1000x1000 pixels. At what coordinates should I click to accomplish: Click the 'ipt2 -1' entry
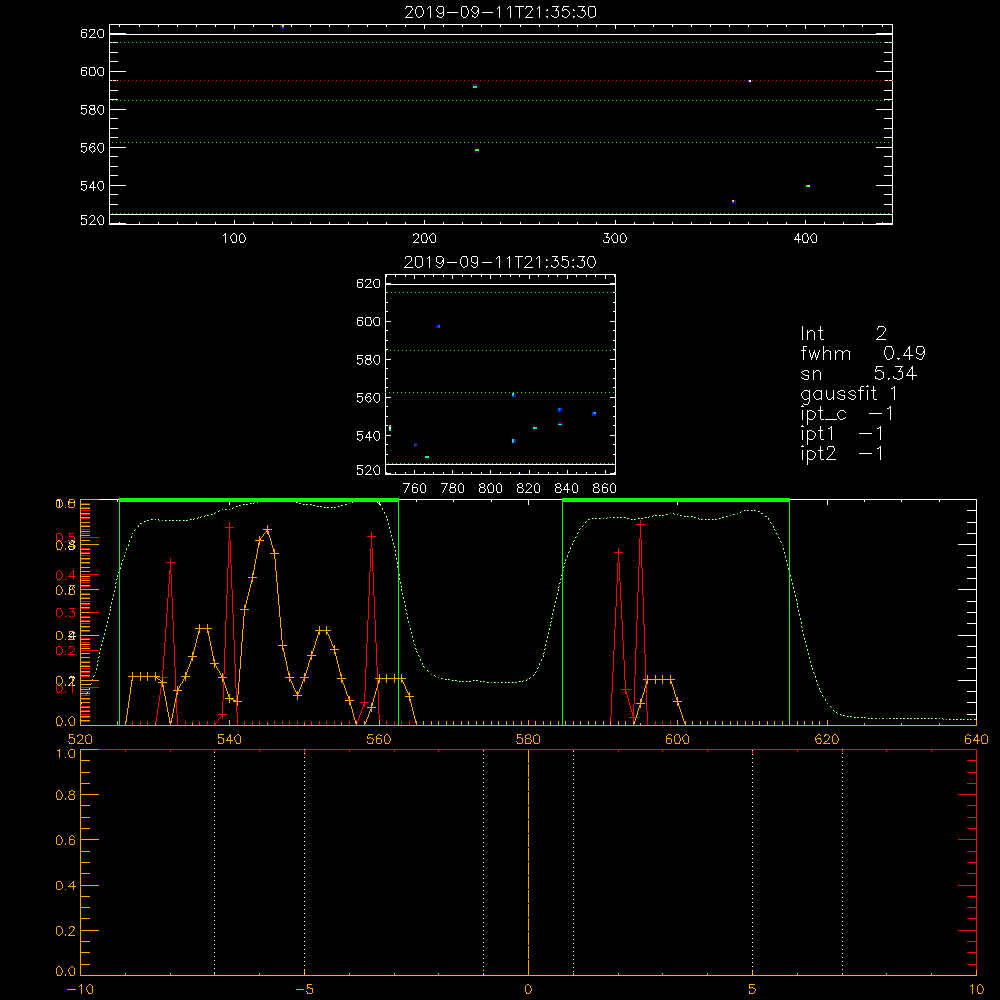(842, 453)
